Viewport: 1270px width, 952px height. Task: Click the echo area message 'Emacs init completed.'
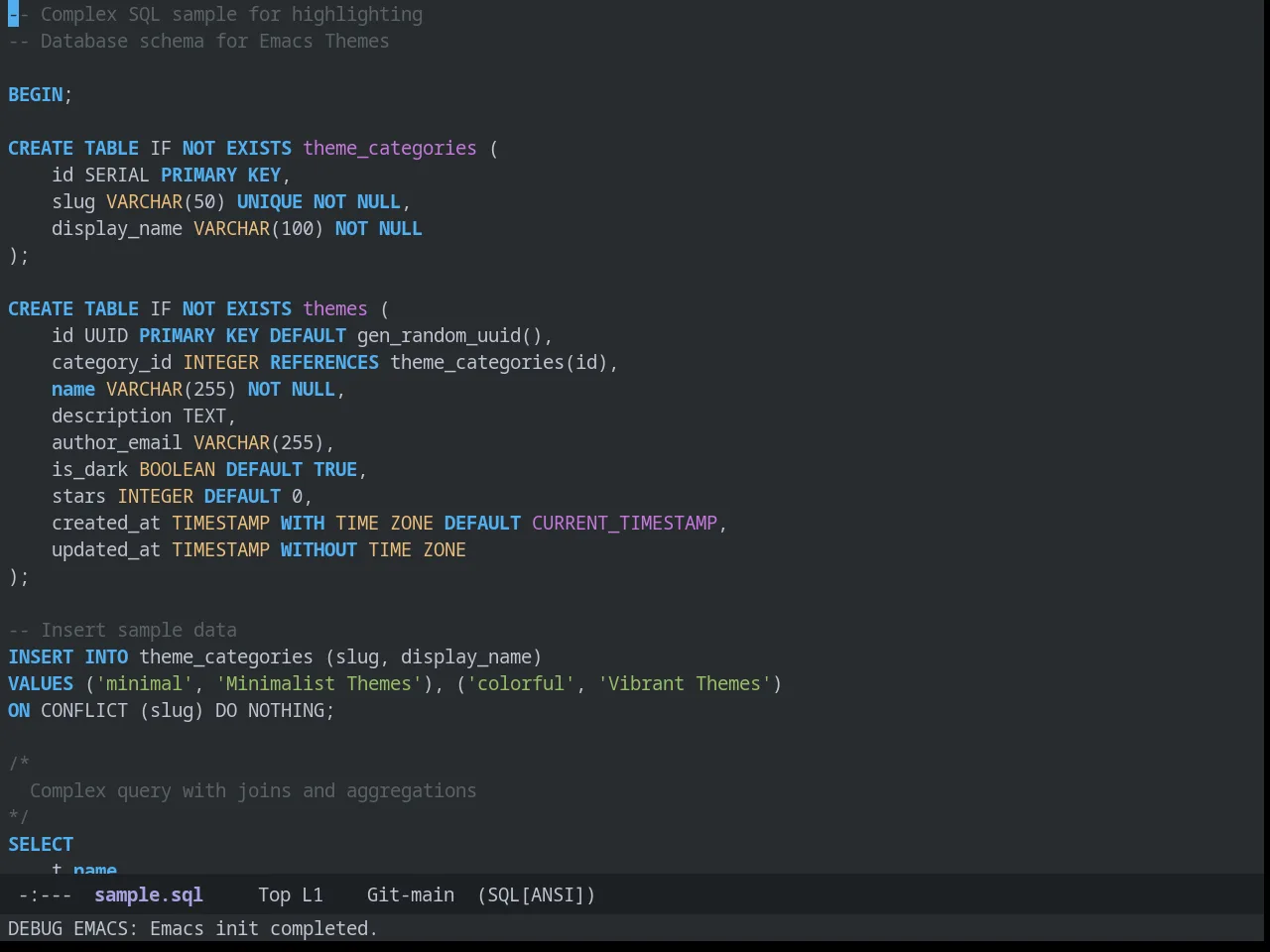tap(264, 928)
